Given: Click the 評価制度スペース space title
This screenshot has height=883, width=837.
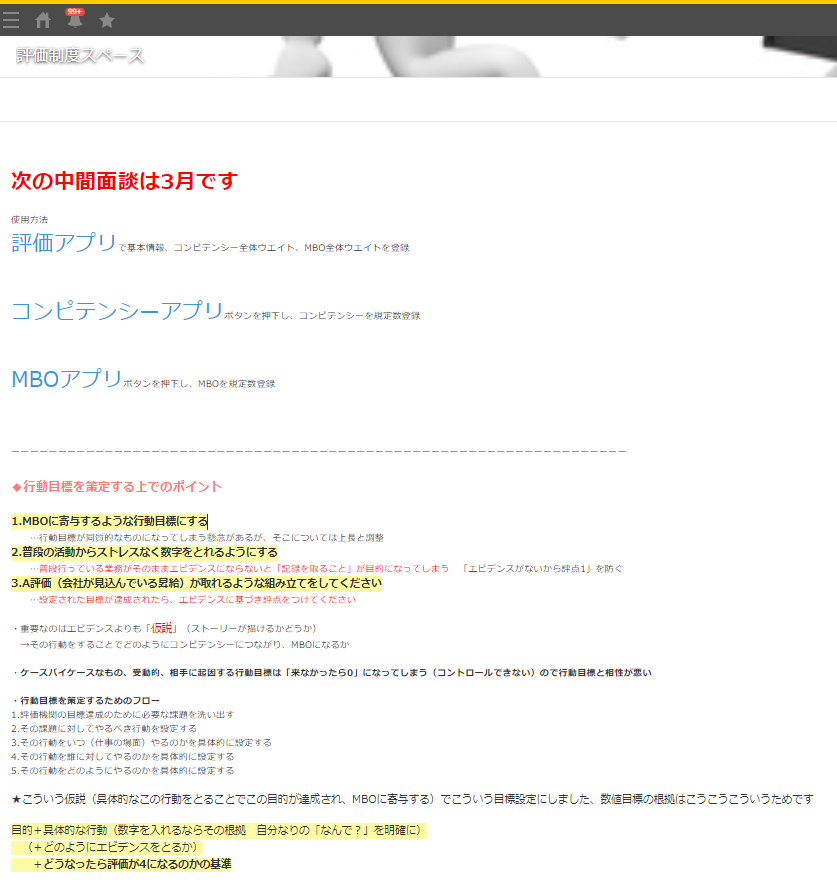Looking at the screenshot, I should click(80, 56).
